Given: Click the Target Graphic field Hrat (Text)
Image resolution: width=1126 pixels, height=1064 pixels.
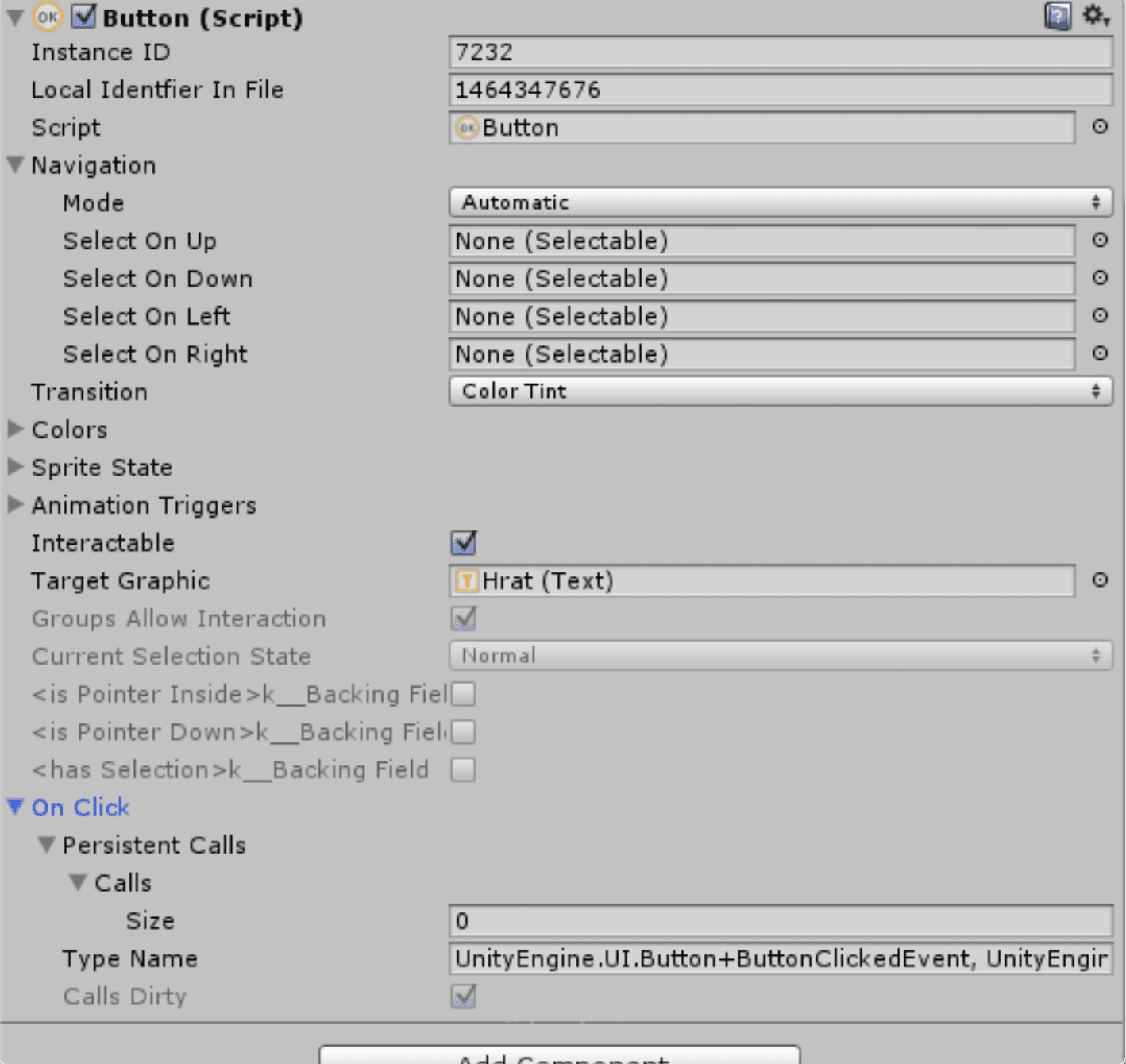Looking at the screenshot, I should point(762,581).
